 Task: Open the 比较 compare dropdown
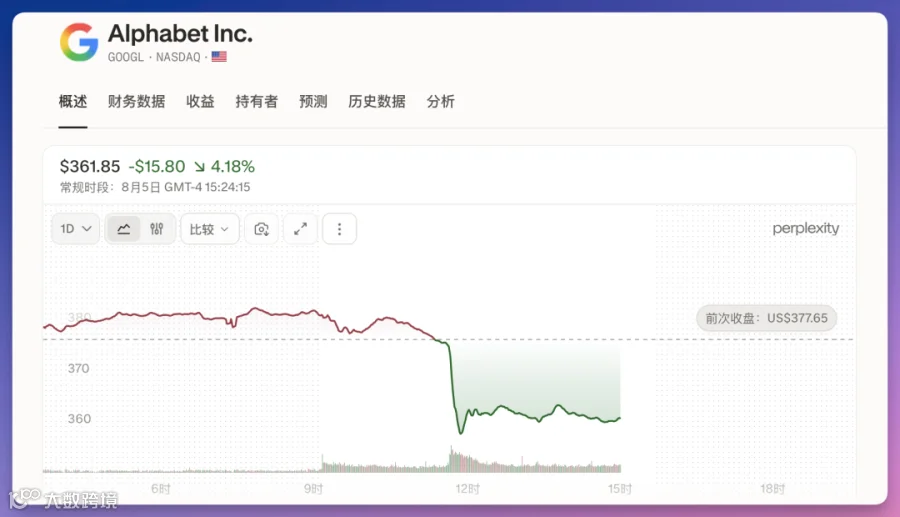tap(210, 229)
